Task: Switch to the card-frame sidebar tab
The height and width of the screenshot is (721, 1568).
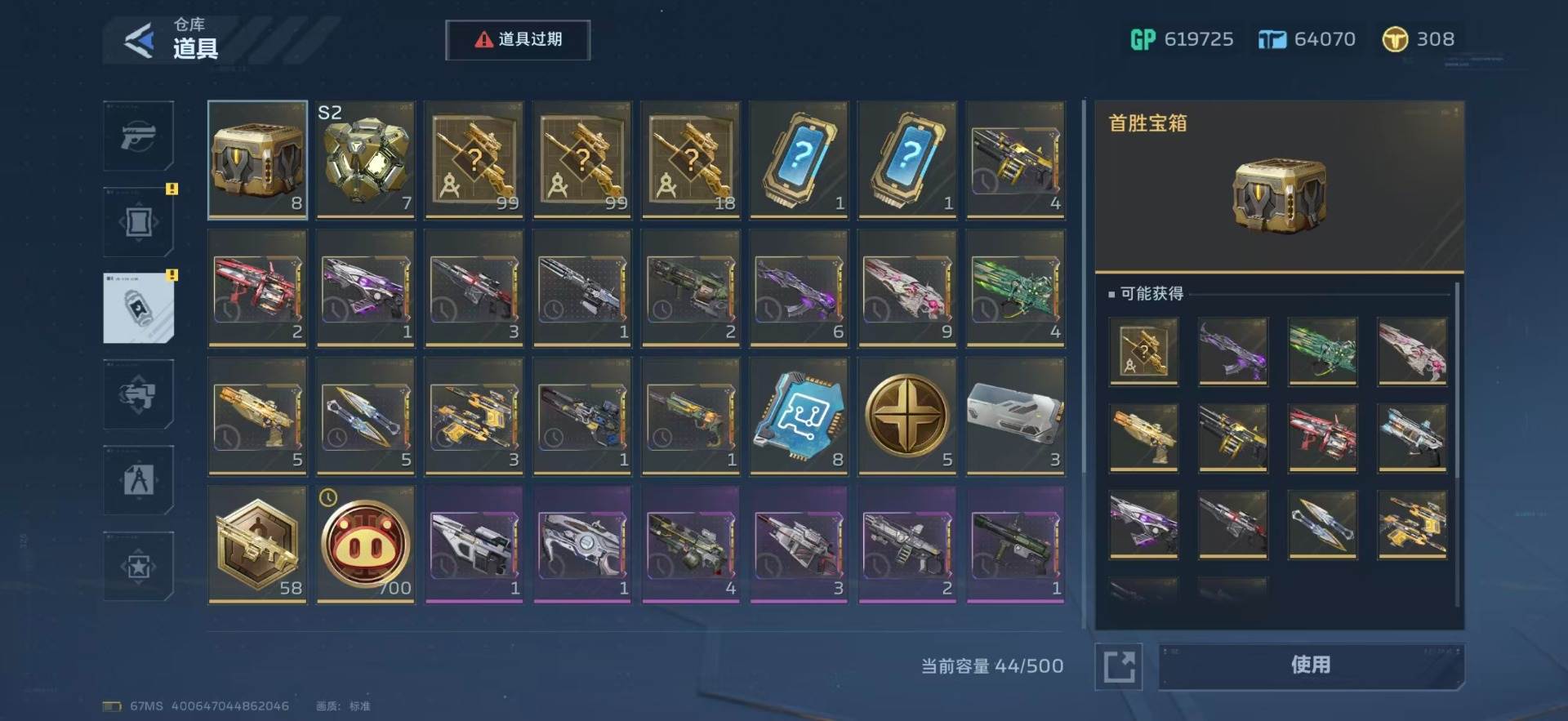Action: pos(138,222)
